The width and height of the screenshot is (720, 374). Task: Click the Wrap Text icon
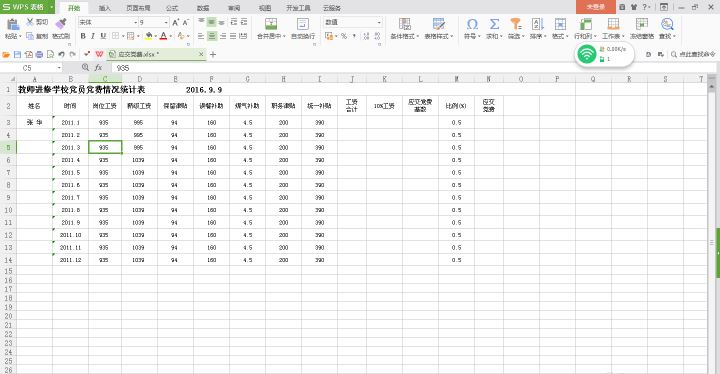[x=303, y=24]
